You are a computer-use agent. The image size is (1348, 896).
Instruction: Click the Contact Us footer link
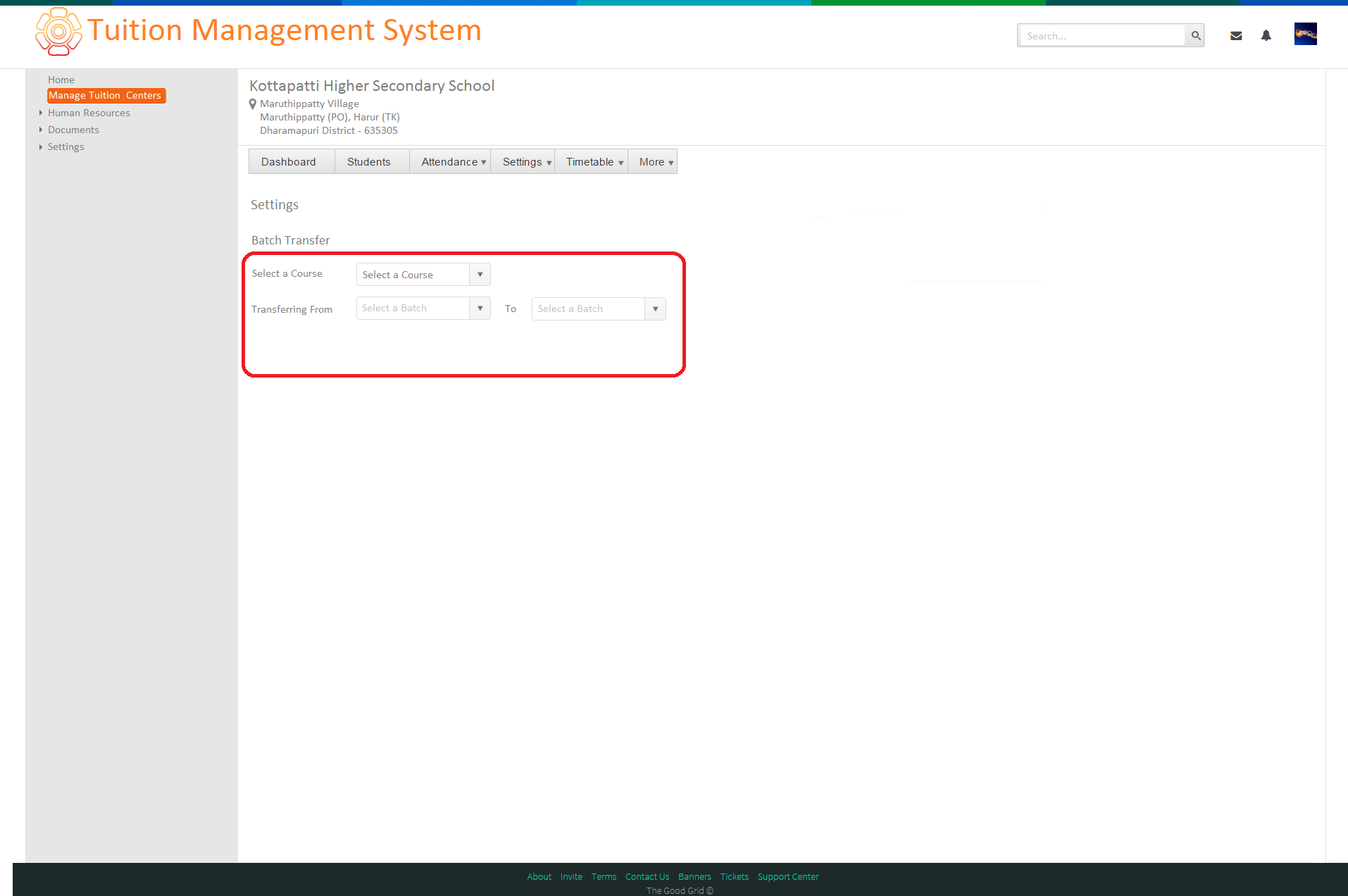pyautogui.click(x=647, y=876)
